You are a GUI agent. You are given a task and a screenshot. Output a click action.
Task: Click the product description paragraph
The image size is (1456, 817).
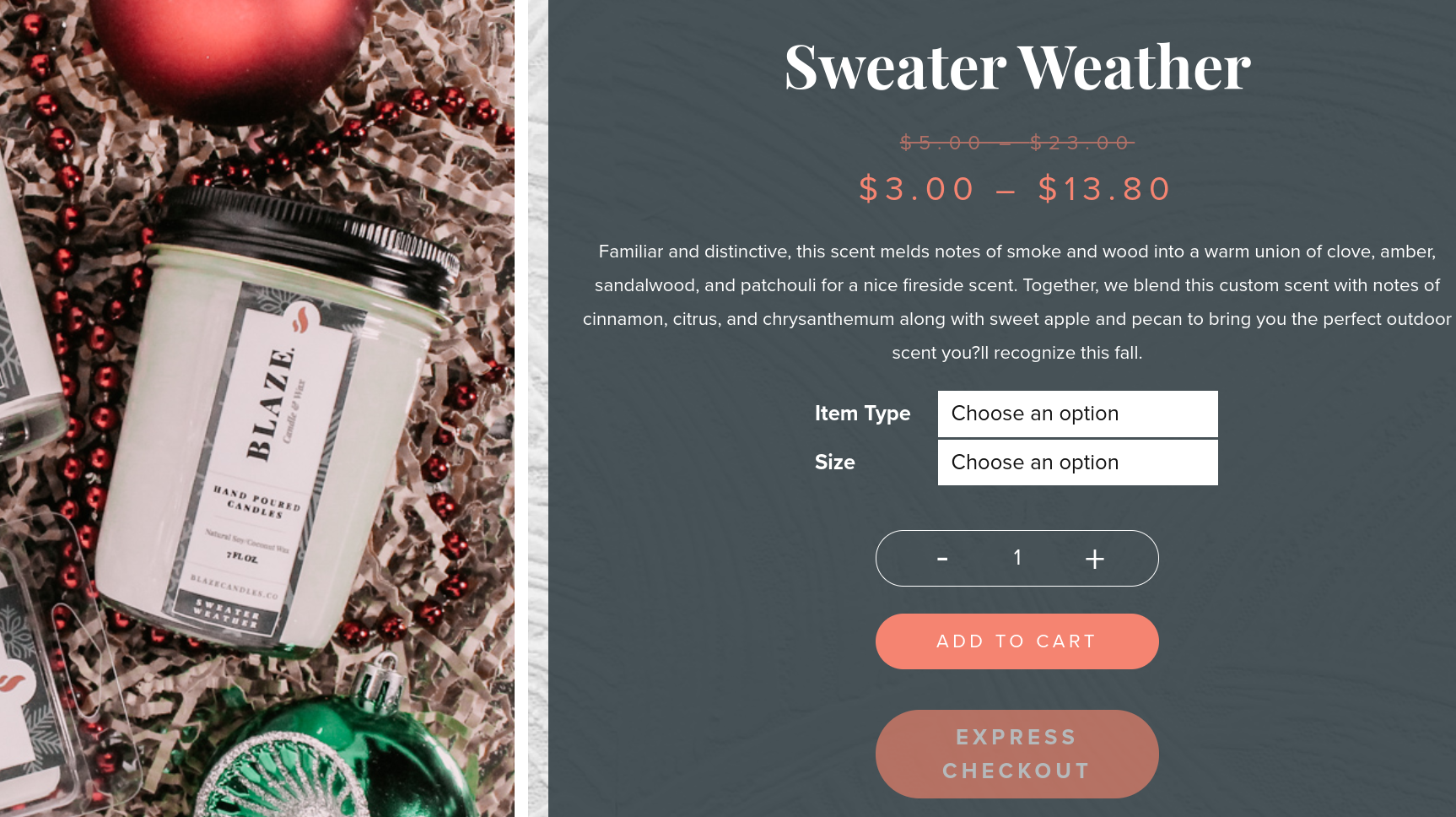(x=1017, y=302)
